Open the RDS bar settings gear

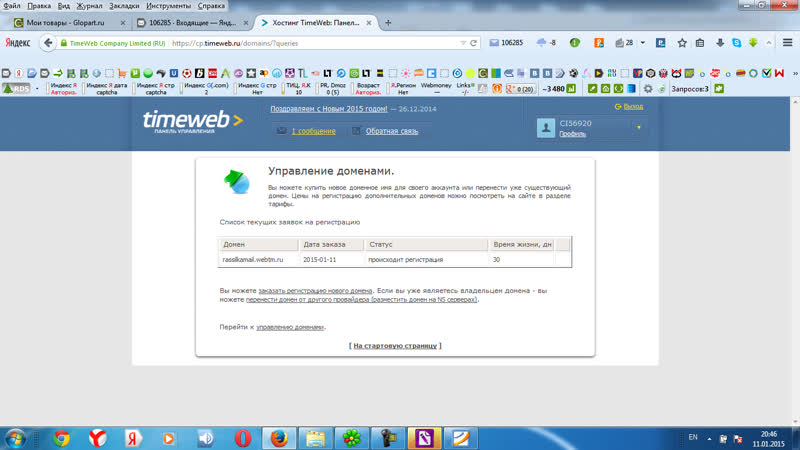(x=647, y=89)
